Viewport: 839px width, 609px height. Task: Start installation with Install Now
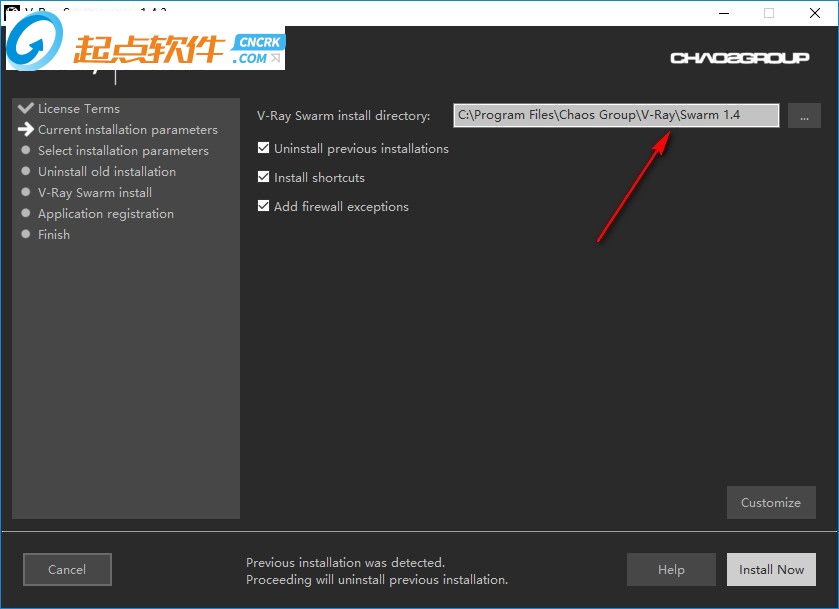tap(771, 569)
